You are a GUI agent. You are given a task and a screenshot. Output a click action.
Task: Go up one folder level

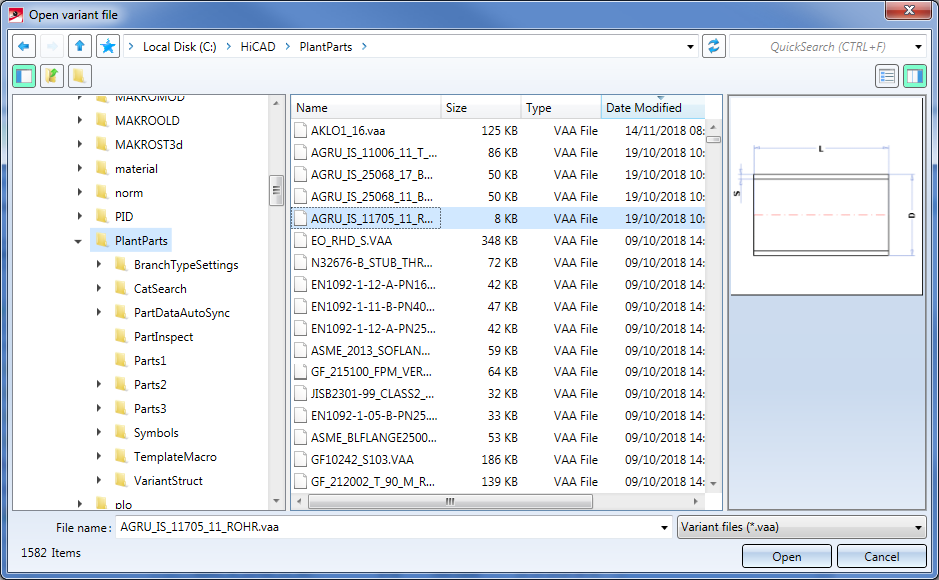pos(80,46)
